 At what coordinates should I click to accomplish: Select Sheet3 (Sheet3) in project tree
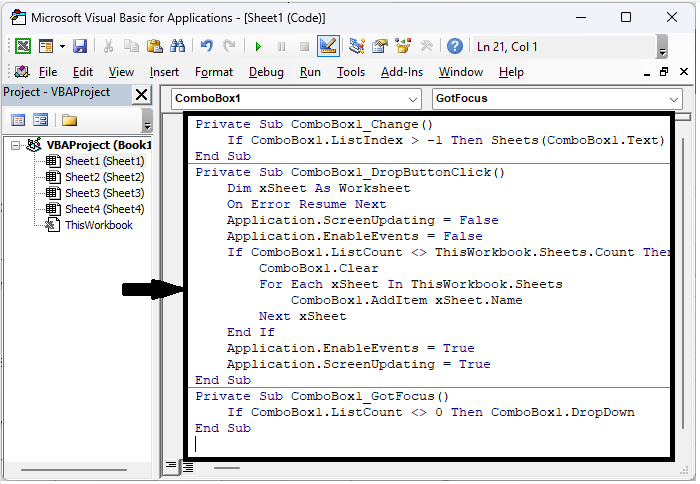(x=104, y=193)
